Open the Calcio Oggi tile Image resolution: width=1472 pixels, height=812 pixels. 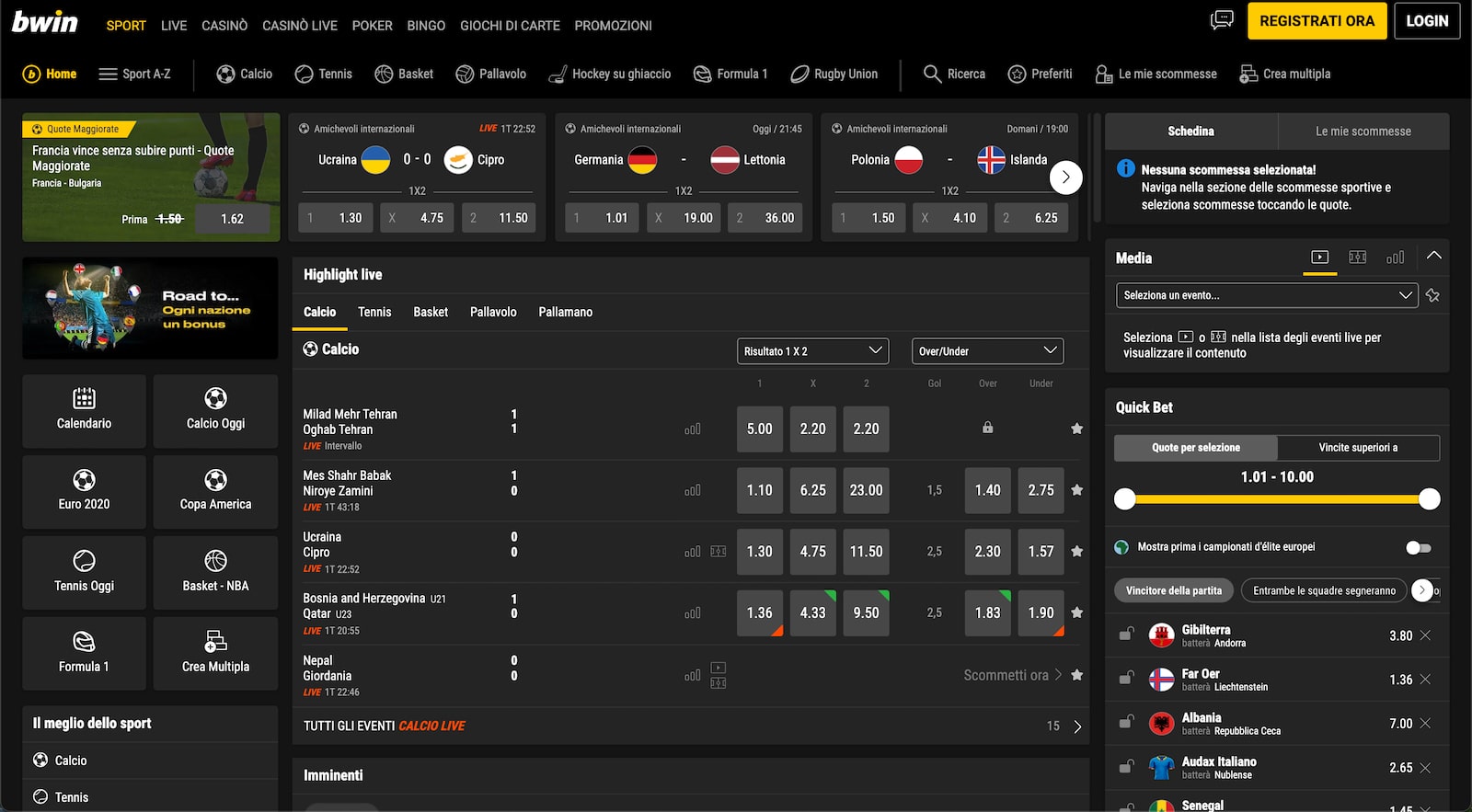click(215, 410)
